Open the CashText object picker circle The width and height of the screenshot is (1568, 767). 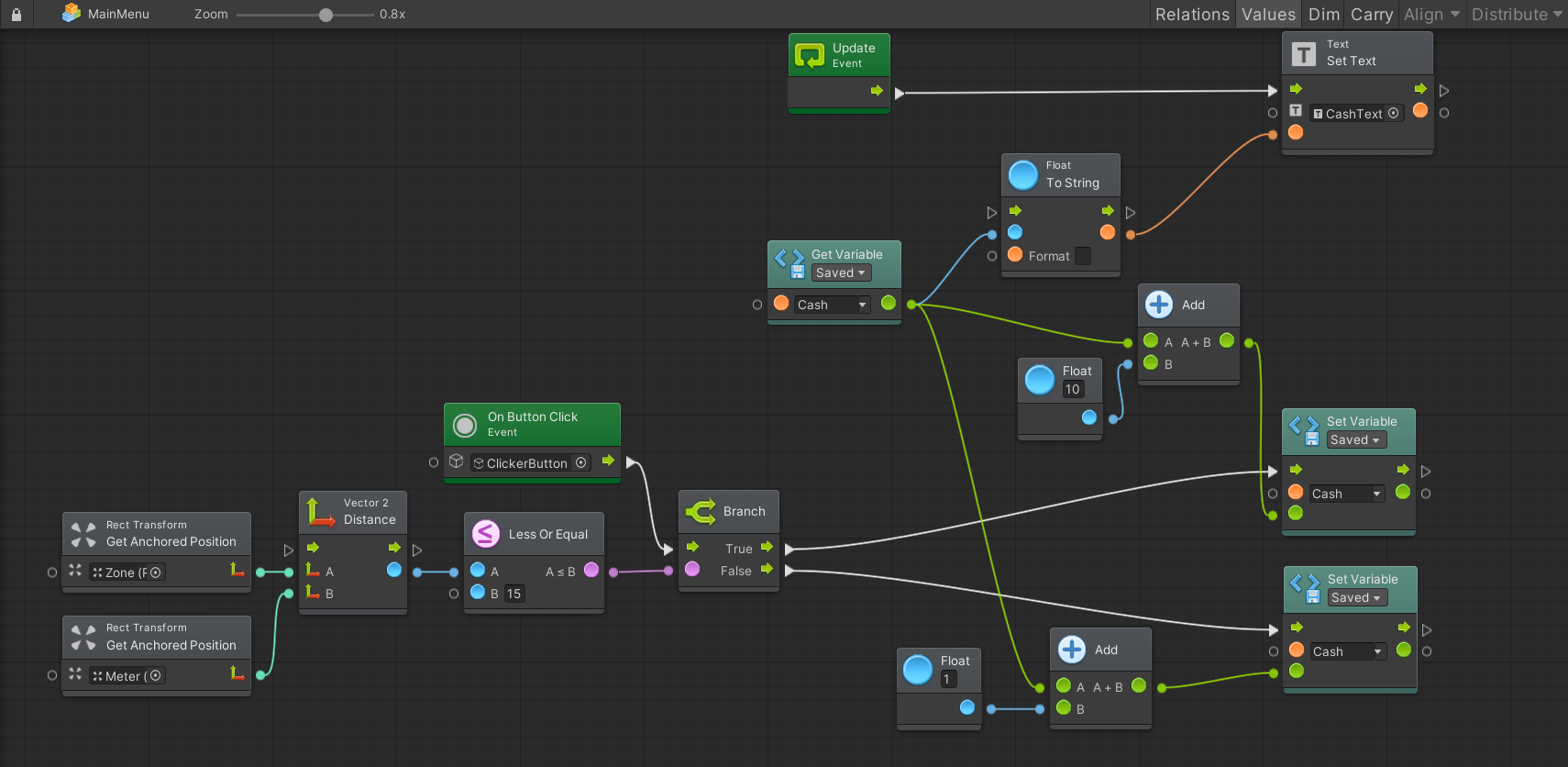pos(1393,114)
